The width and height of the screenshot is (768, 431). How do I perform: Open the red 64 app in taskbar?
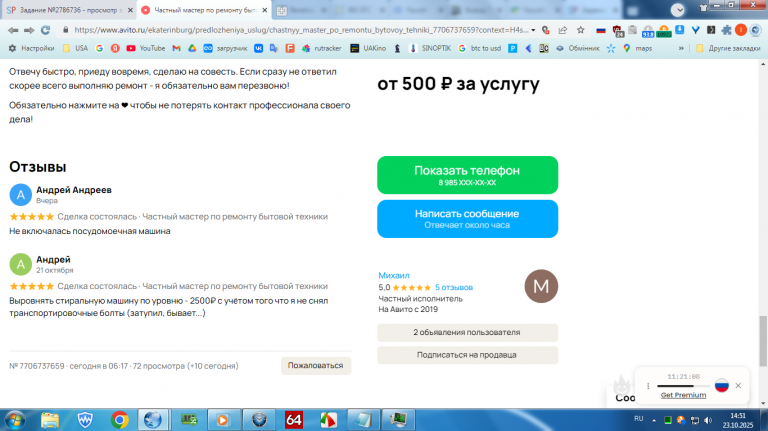[293, 420]
